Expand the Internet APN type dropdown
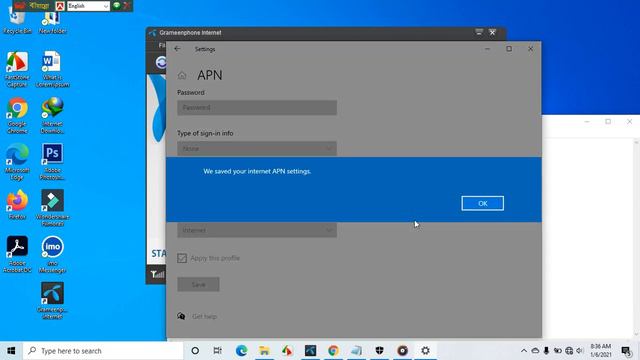640x360 pixels. (x=257, y=230)
